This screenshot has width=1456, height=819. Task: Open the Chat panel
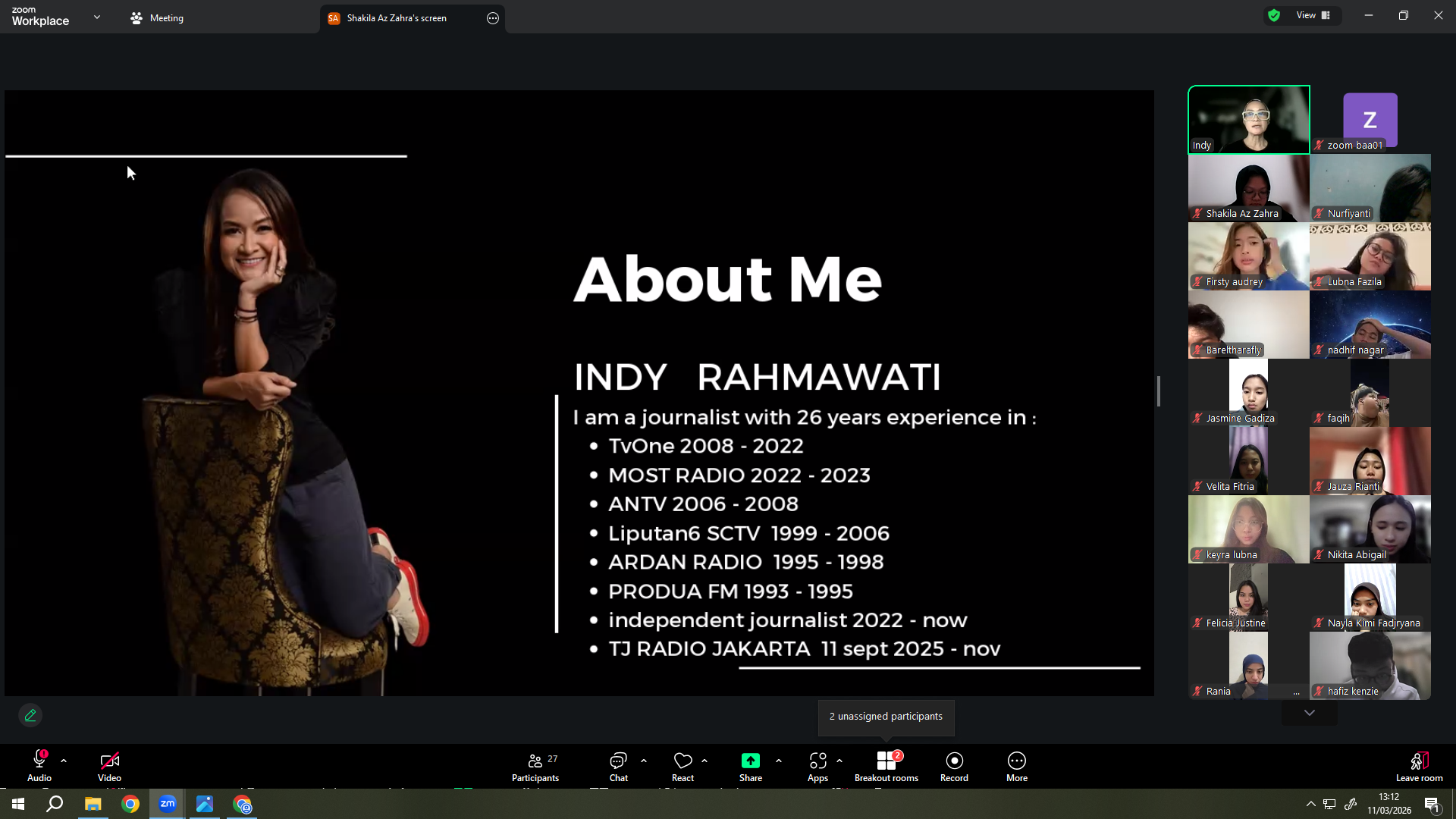pos(619,766)
